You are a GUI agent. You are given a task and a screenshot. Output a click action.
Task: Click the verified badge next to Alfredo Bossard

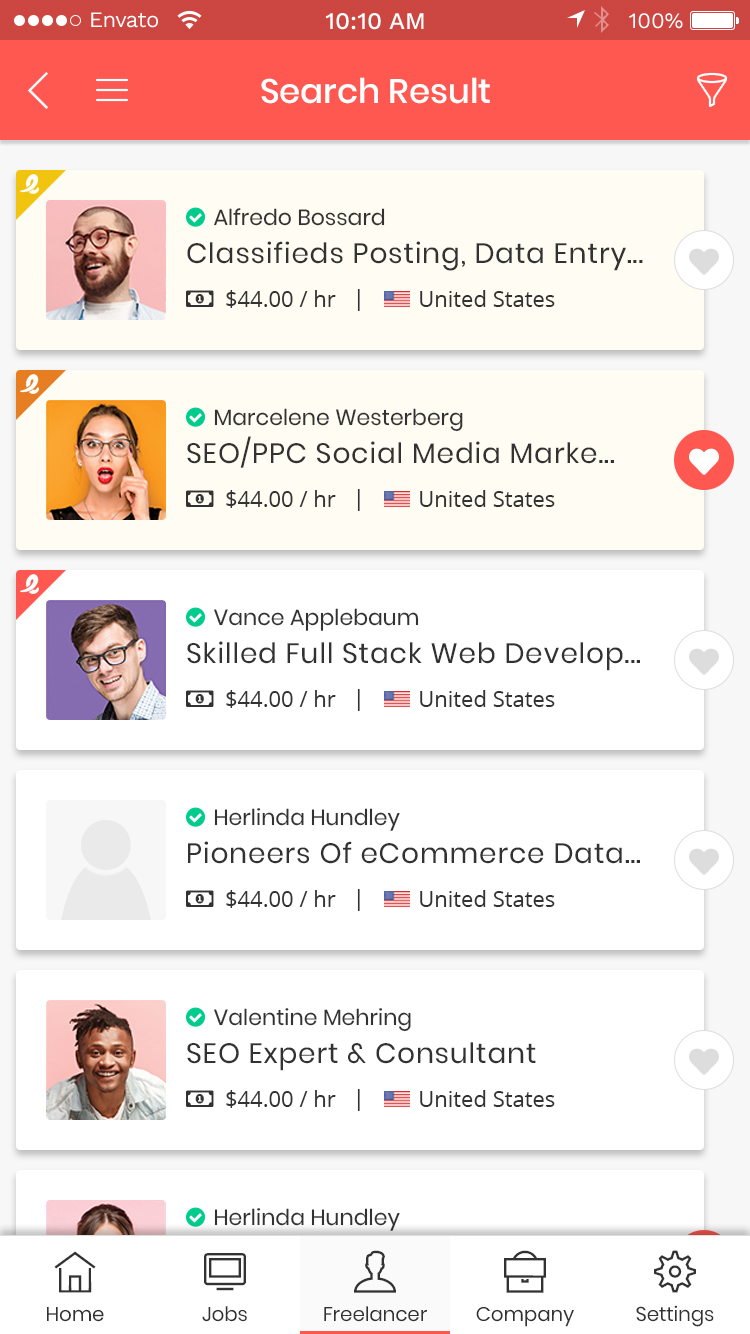195,217
